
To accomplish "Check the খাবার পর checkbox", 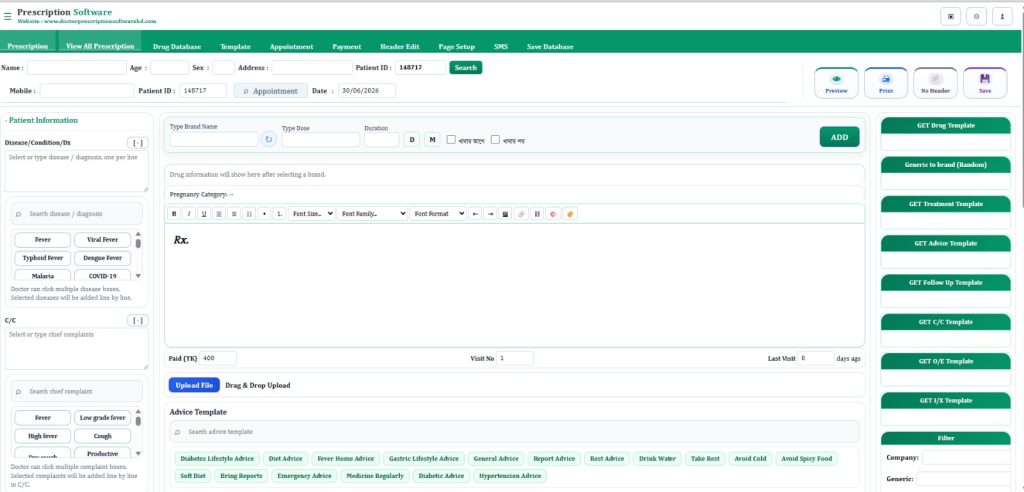I will [x=496, y=139].
